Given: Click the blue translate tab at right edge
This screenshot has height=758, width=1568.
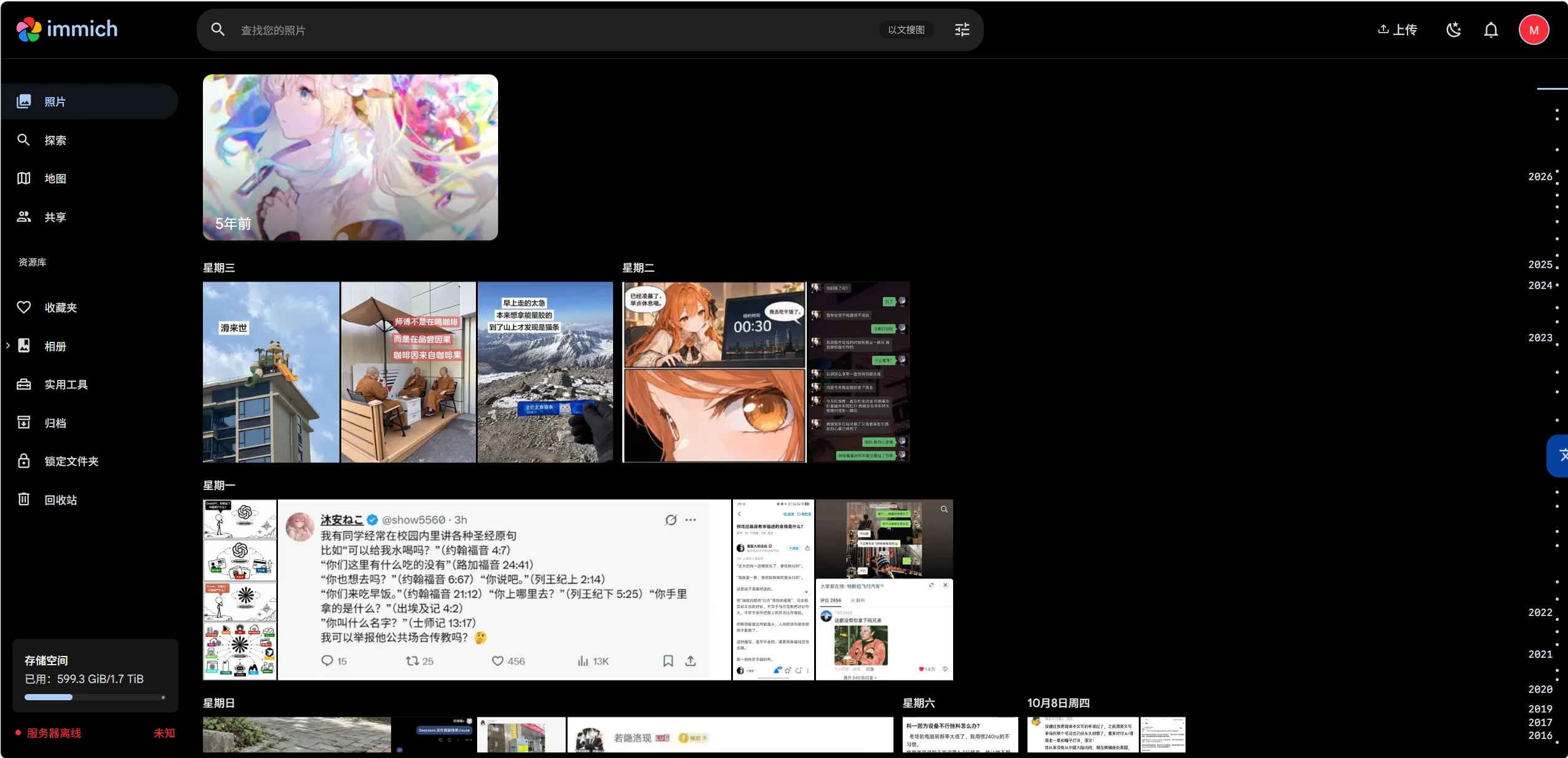Looking at the screenshot, I should [1558, 456].
